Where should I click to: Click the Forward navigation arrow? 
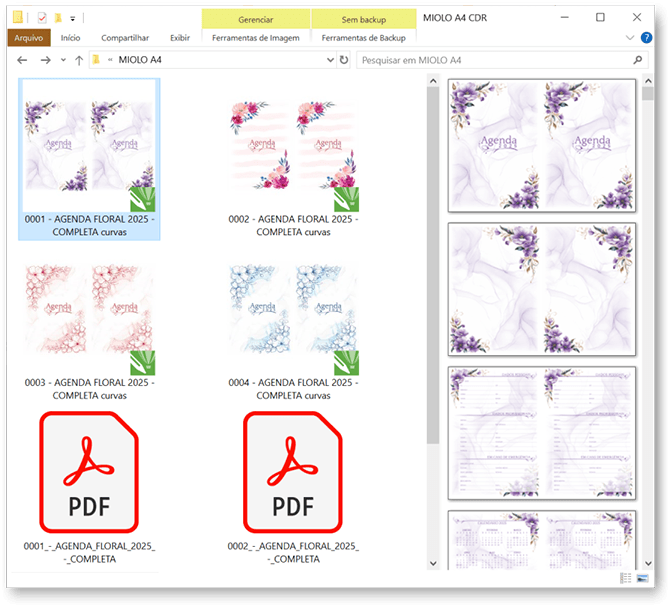click(x=45, y=60)
